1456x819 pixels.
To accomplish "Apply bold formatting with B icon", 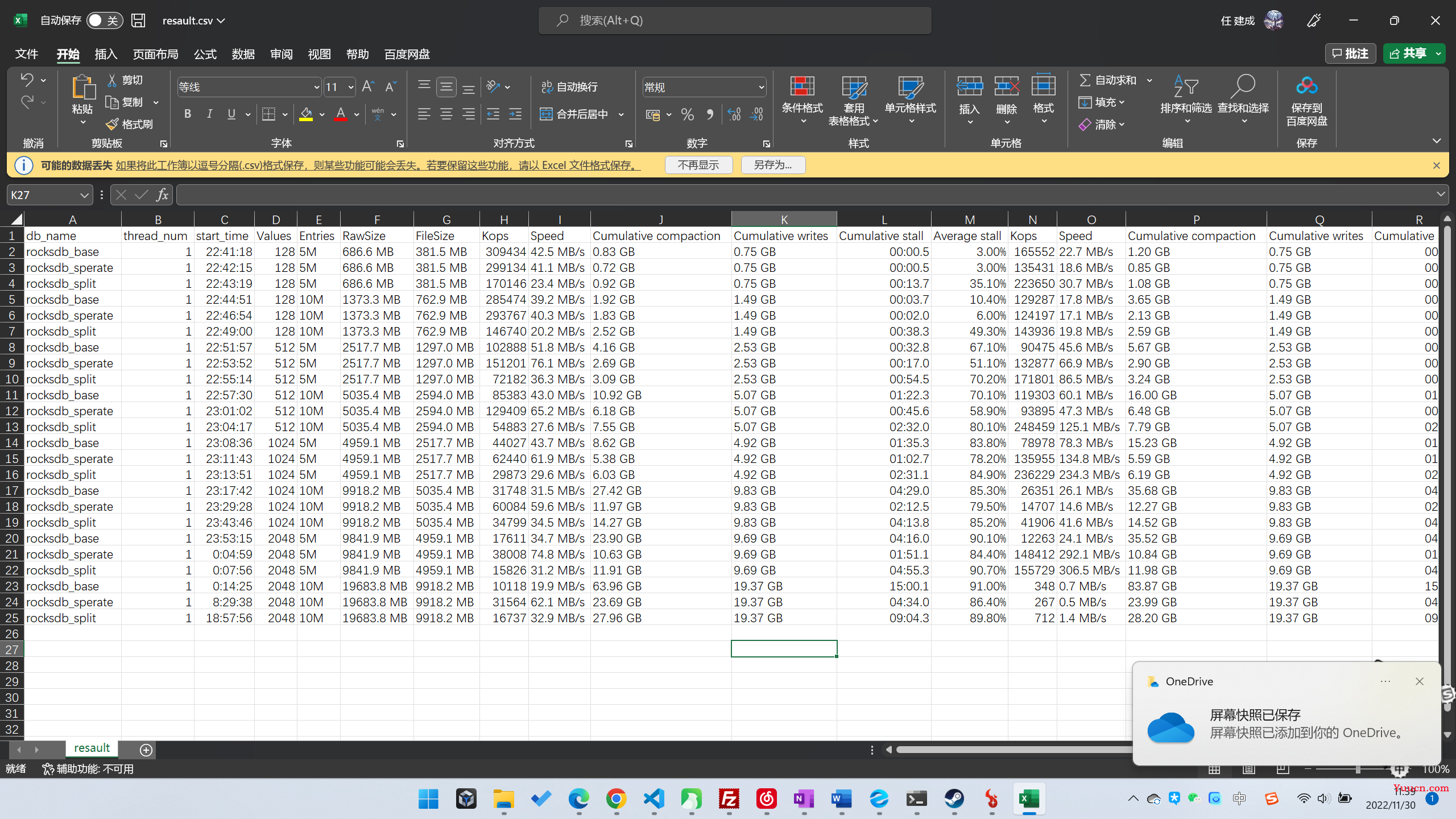I will tap(188, 114).
